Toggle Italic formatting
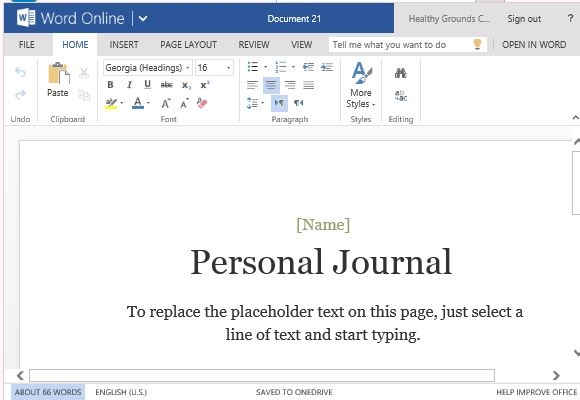Image resolution: width=580 pixels, height=400 pixels. coord(129,85)
